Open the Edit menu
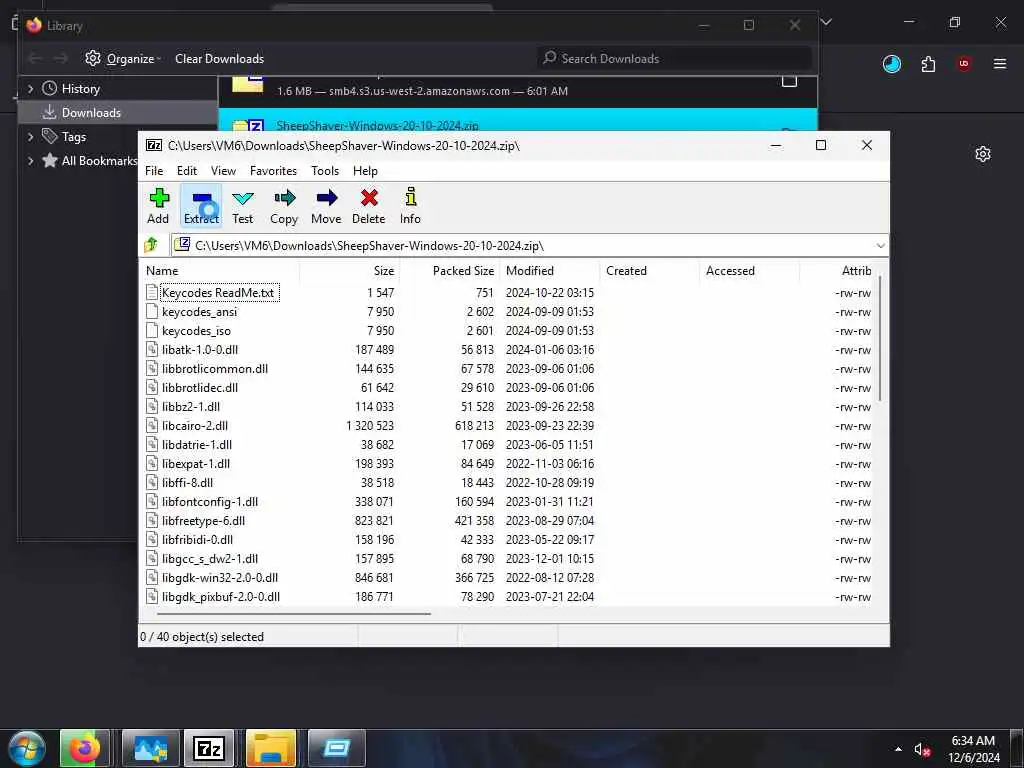 click(x=187, y=170)
